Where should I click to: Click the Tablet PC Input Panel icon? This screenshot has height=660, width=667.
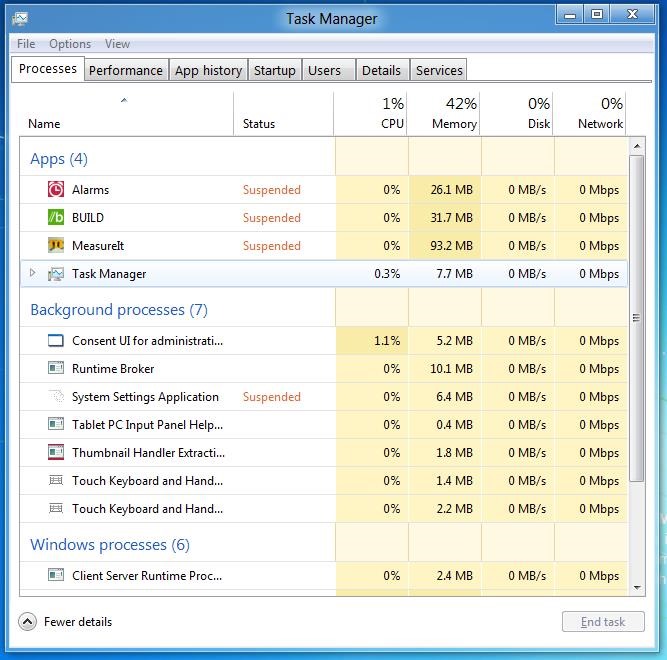(x=56, y=424)
